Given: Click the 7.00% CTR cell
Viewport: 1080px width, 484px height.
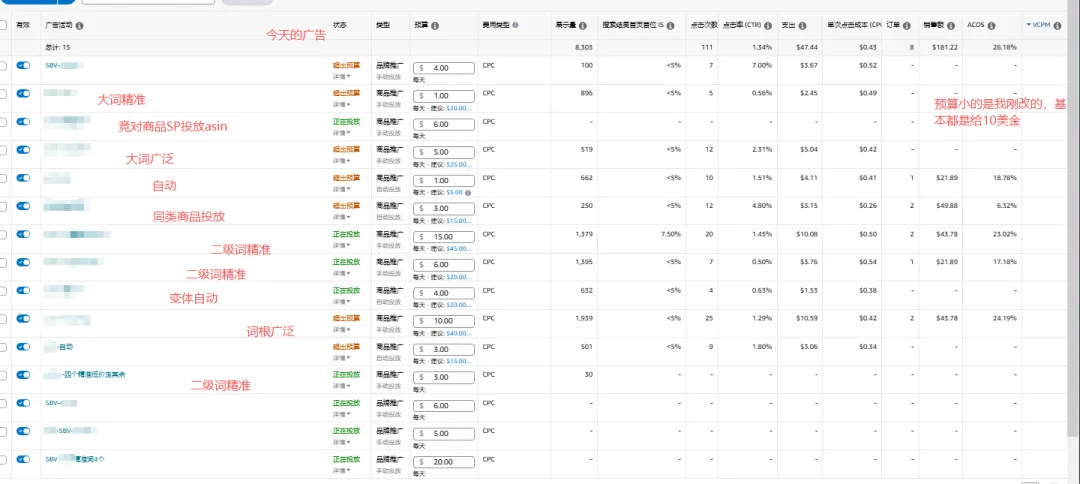Looking at the screenshot, I should click(761, 65).
